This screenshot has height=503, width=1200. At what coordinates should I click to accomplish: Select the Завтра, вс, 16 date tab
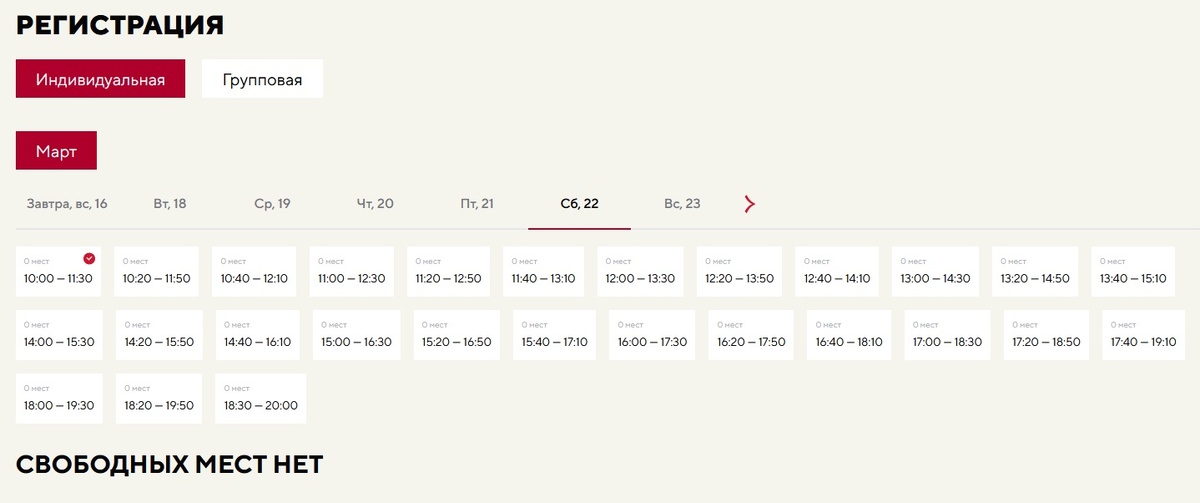tap(67, 204)
